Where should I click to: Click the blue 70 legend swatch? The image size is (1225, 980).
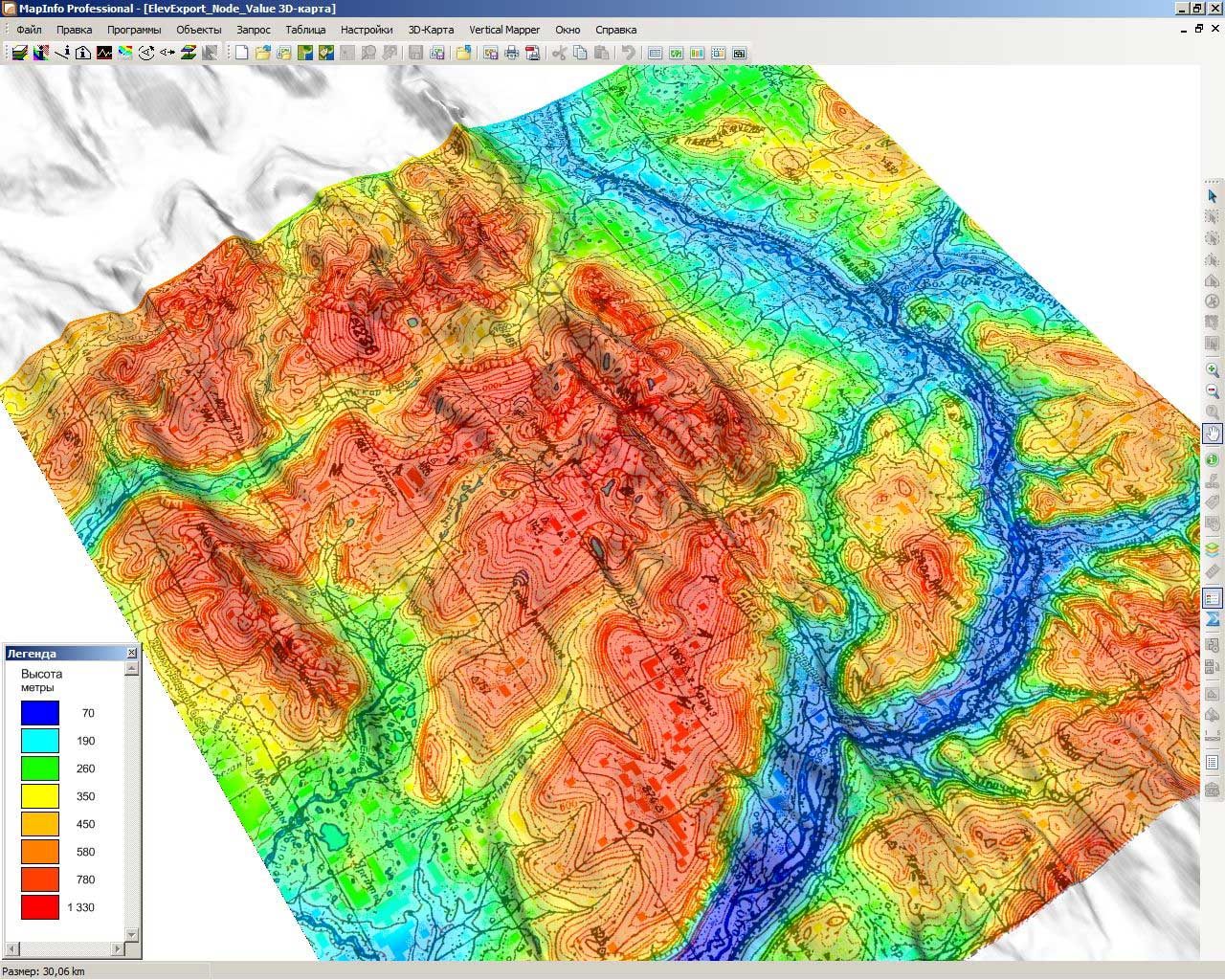pyautogui.click(x=40, y=713)
